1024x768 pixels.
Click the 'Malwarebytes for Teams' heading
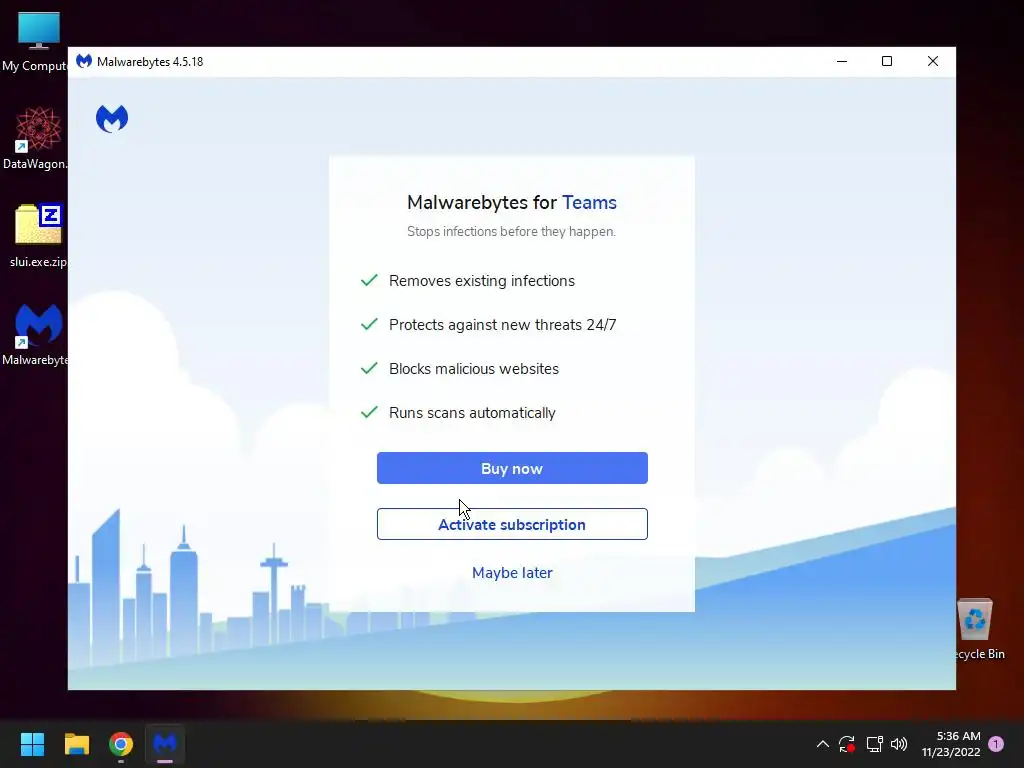(511, 202)
